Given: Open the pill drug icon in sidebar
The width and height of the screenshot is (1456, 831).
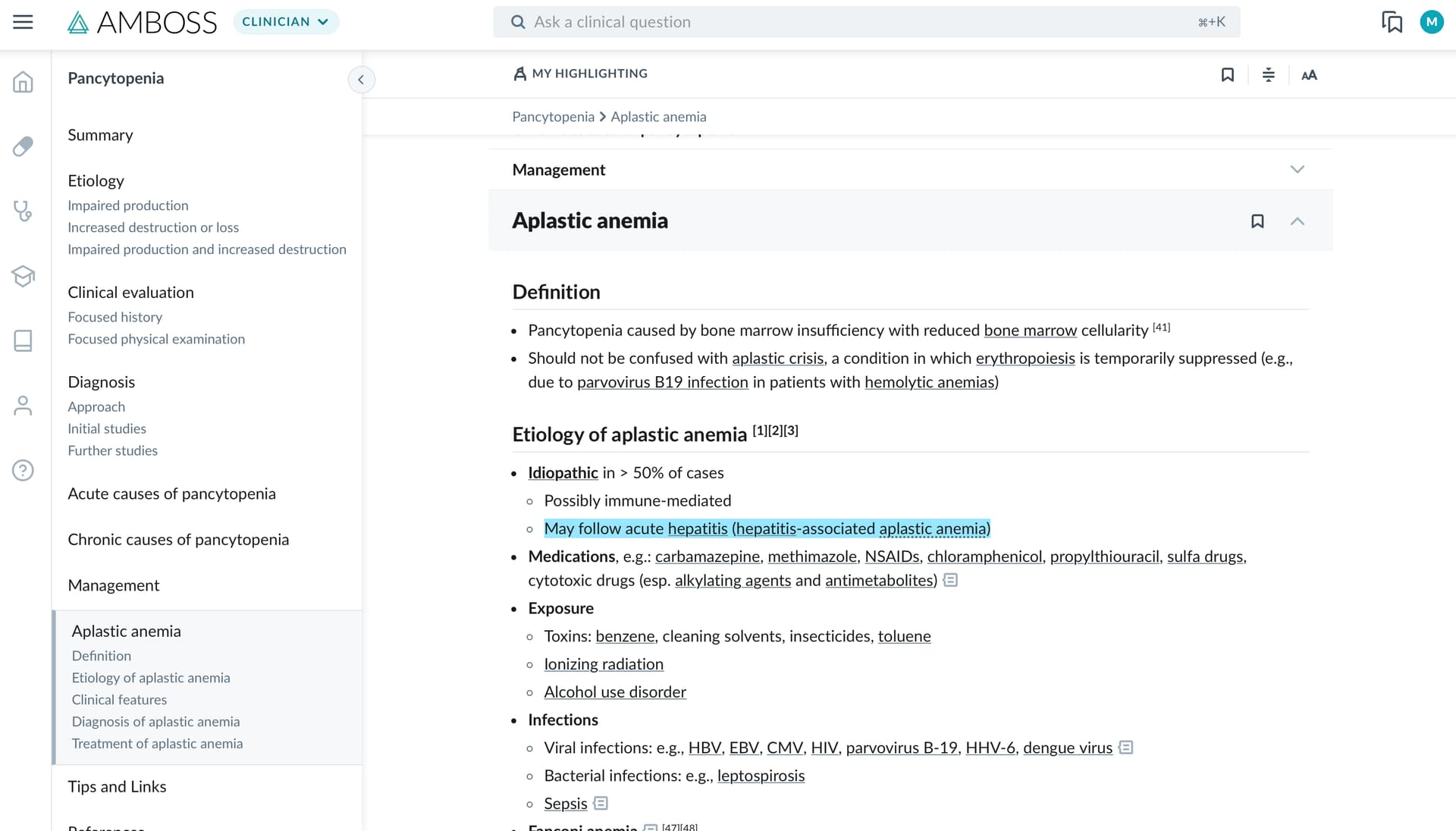Looking at the screenshot, I should pyautogui.click(x=23, y=146).
